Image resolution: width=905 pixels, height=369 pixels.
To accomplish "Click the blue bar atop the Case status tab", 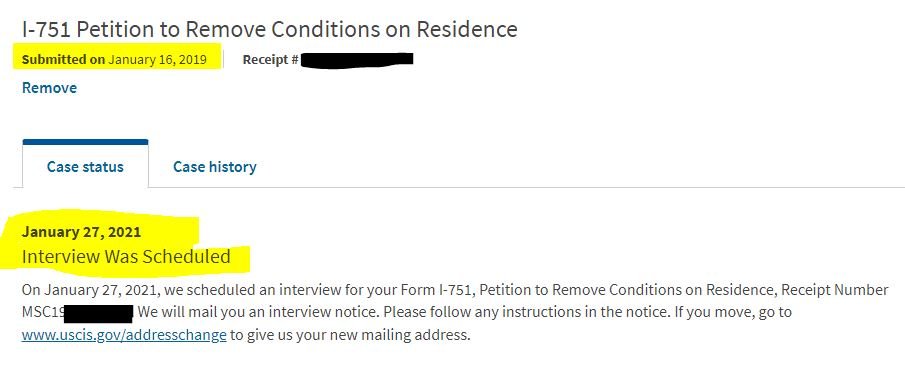I will (x=85, y=141).
